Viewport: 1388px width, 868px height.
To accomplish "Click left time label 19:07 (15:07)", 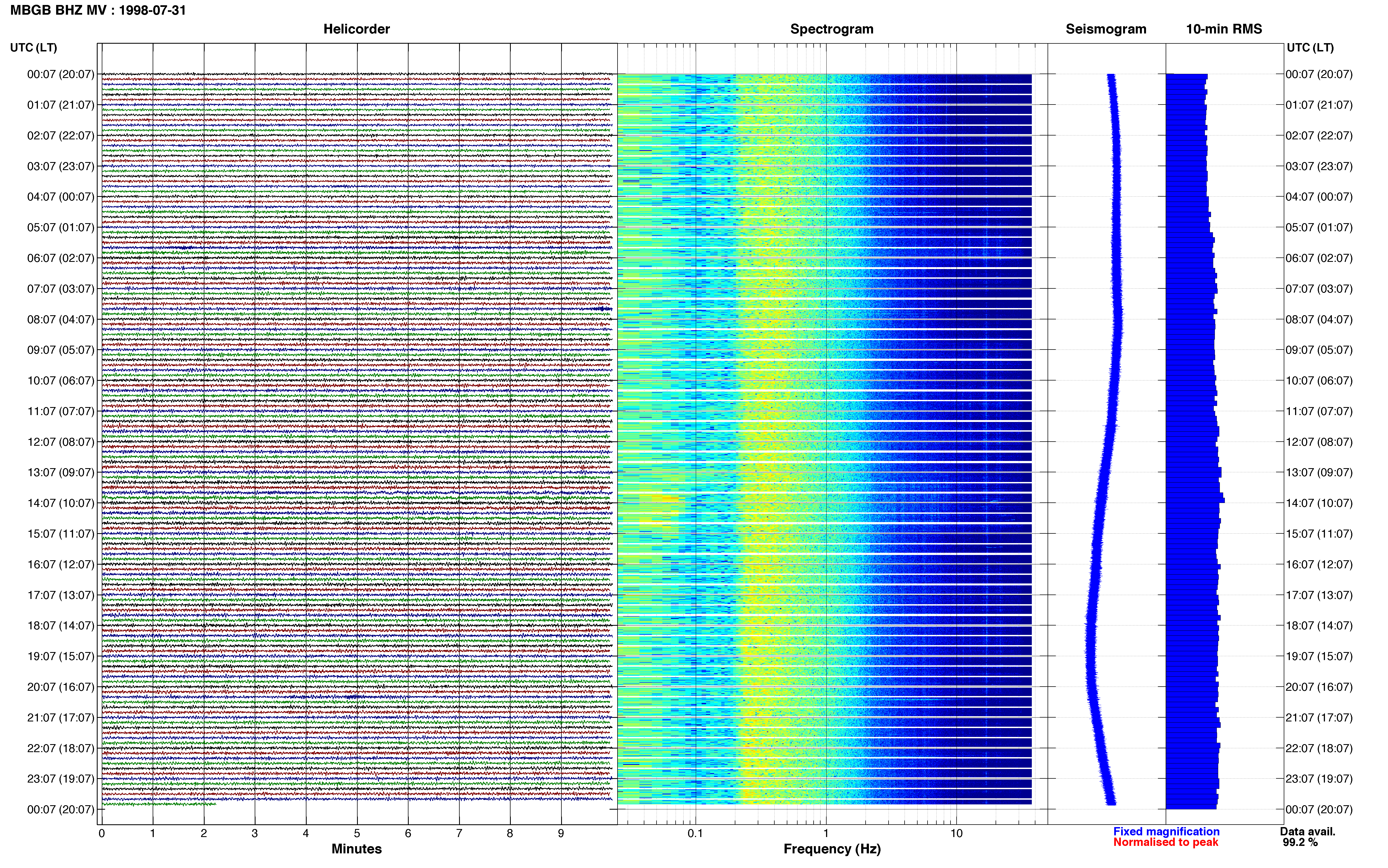I will (60, 656).
